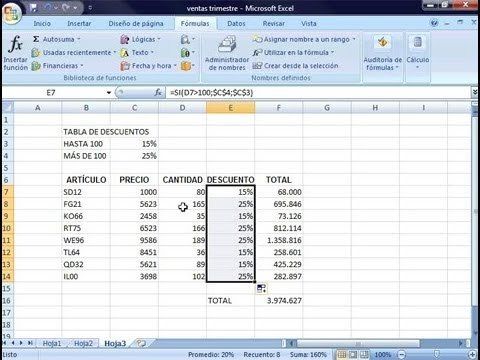480x360 pixels.
Task: Open the Name Box dropdown arrow
Action: click(x=109, y=93)
